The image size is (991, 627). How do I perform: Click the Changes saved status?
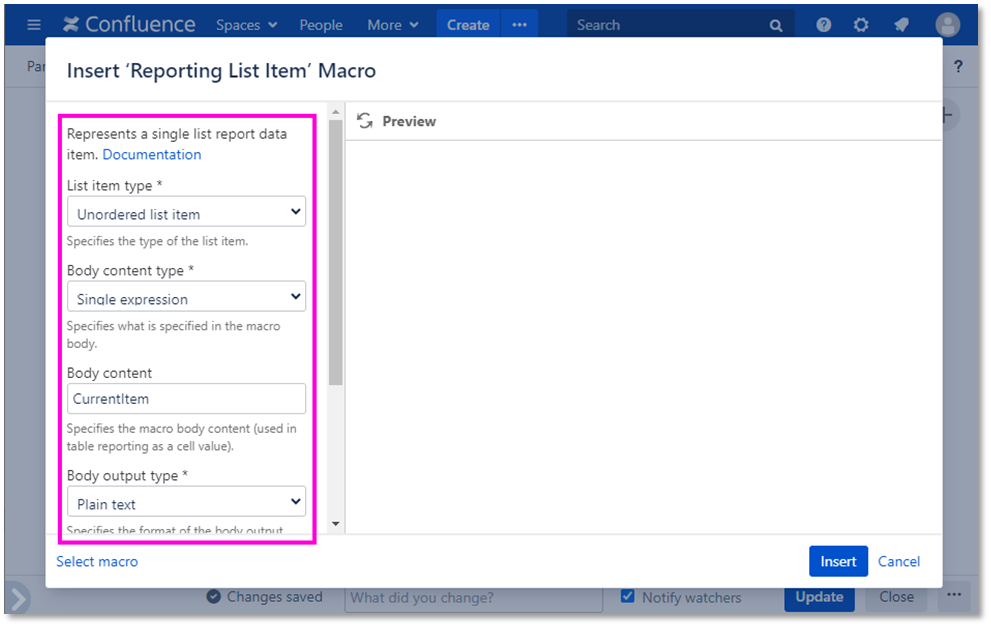tap(265, 597)
